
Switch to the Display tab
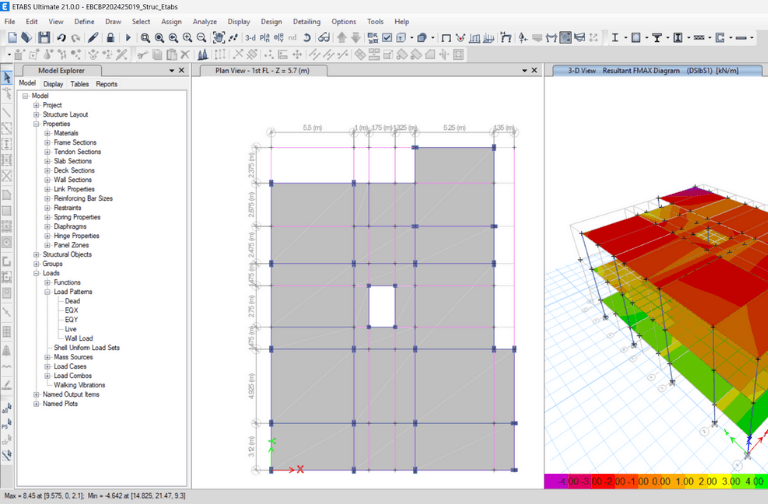53,84
